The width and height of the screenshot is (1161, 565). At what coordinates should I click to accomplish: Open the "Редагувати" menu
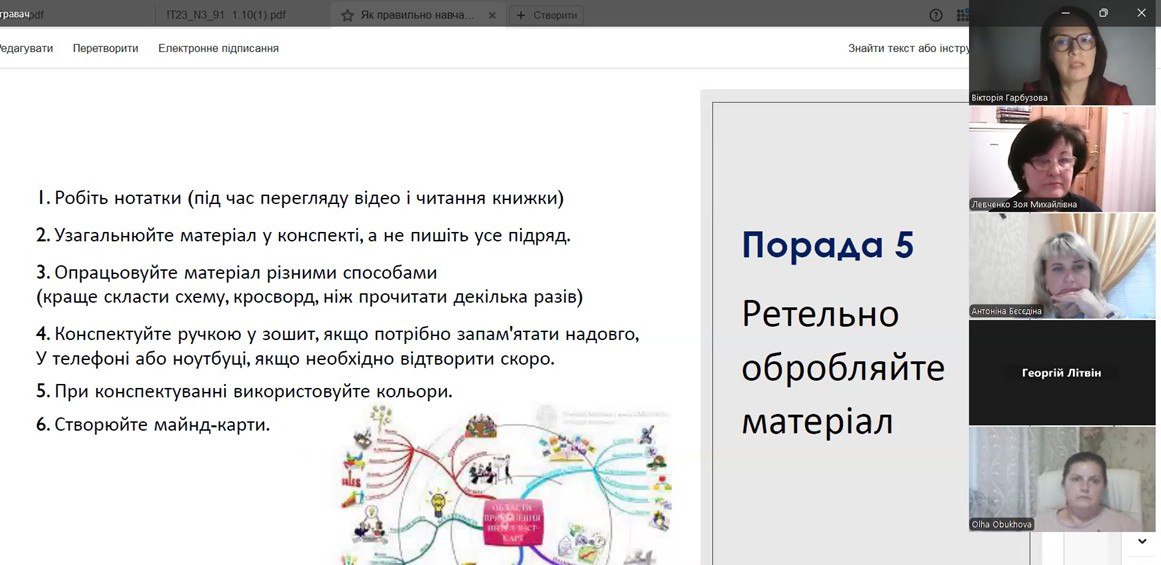click(26, 48)
